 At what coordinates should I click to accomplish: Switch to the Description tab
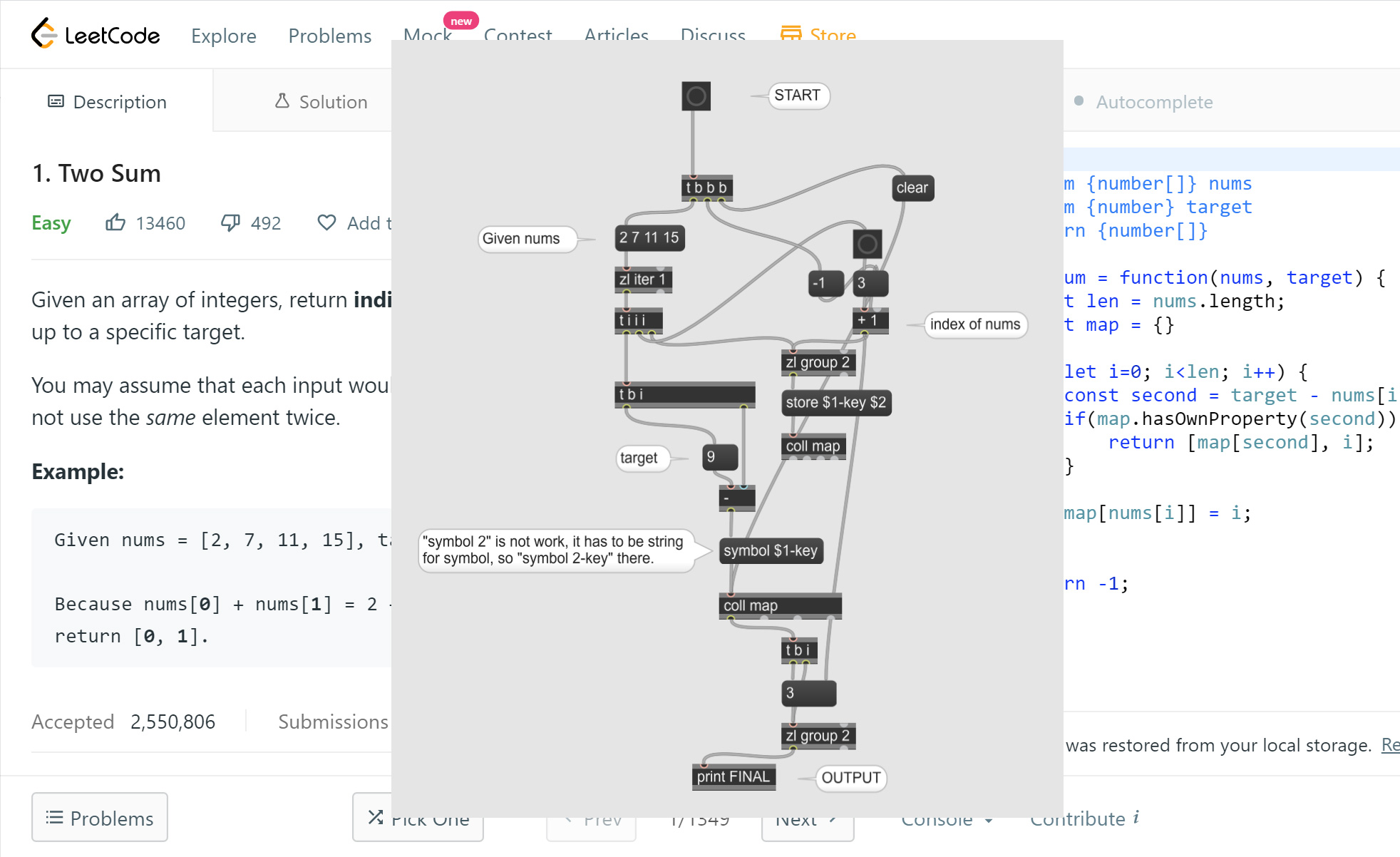pos(107,102)
